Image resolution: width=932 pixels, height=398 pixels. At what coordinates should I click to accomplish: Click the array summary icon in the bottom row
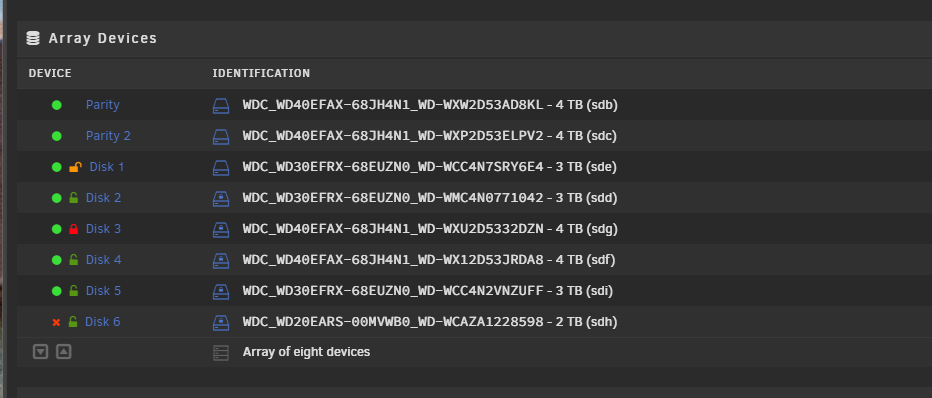pyautogui.click(x=221, y=353)
